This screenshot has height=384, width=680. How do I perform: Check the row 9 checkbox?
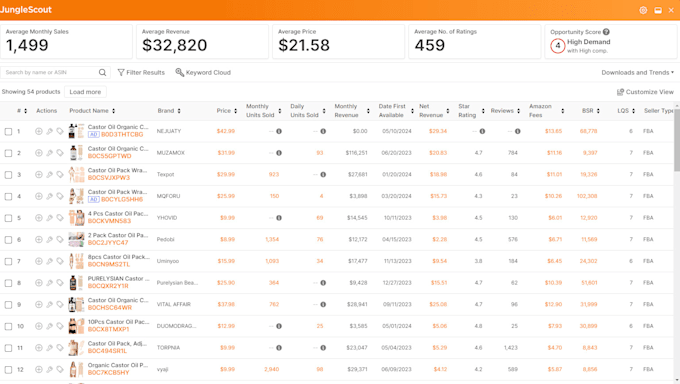[8, 305]
